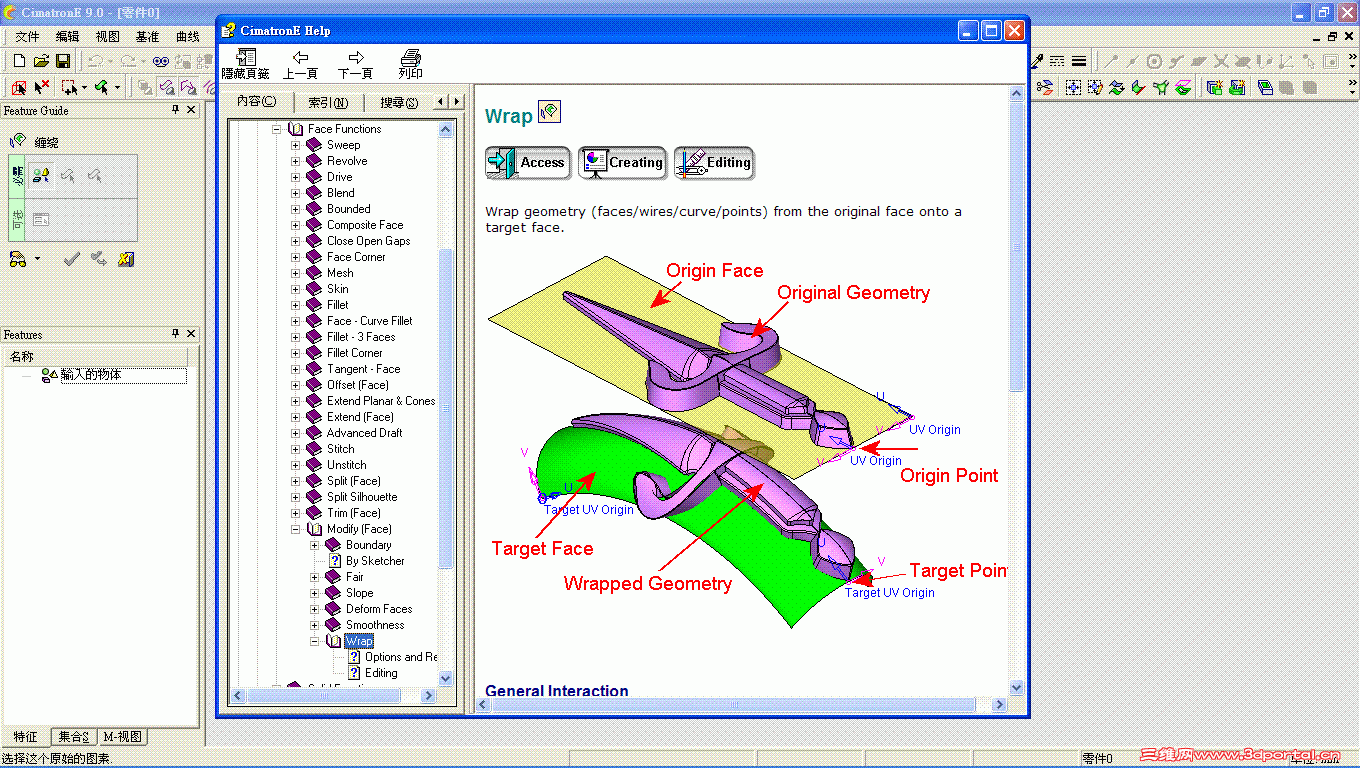Click the help tree vertical scrollbar thumb
Viewport: 1360px width, 768px height.
[x=446, y=410]
